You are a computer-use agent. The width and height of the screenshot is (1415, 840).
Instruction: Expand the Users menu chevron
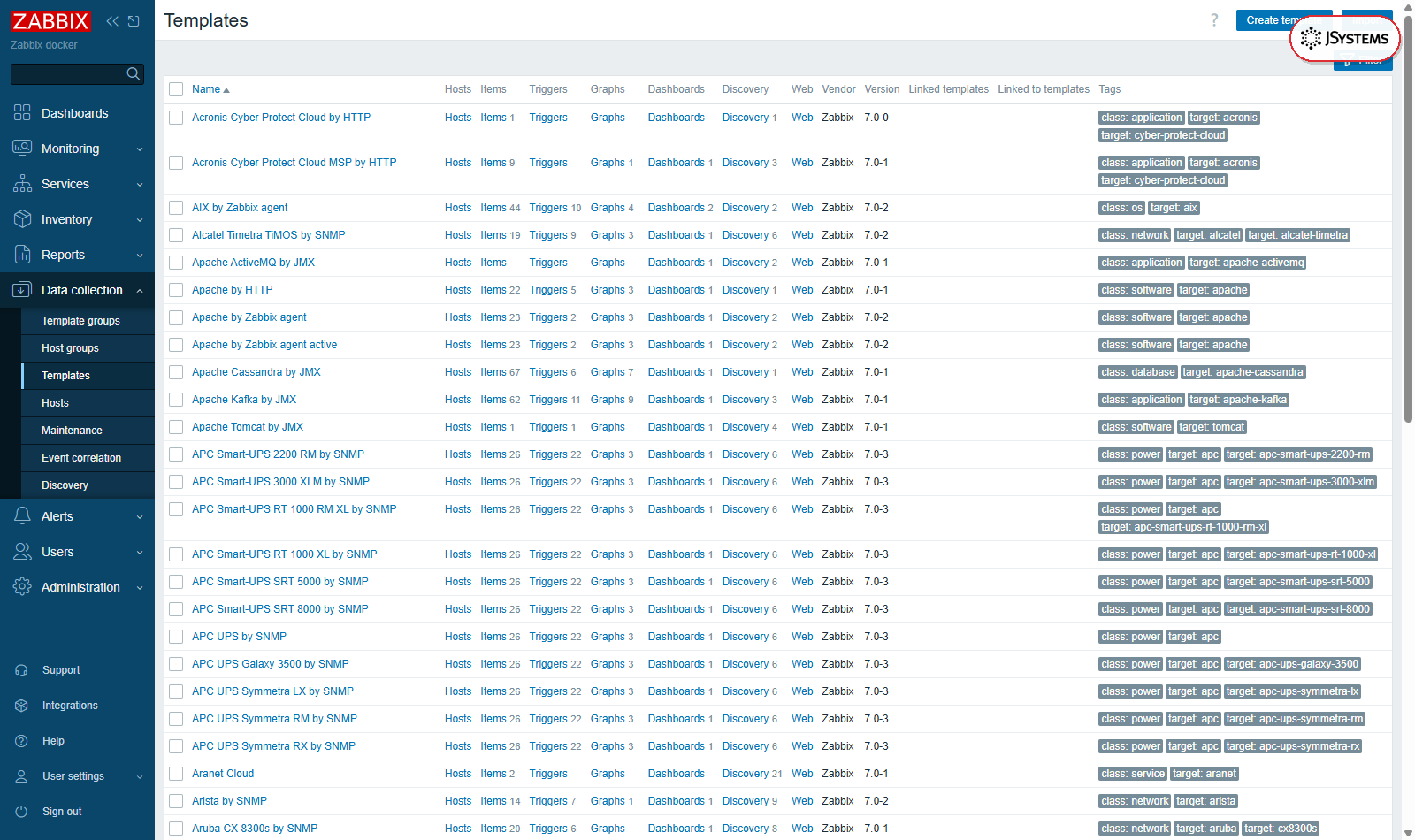tap(140, 553)
